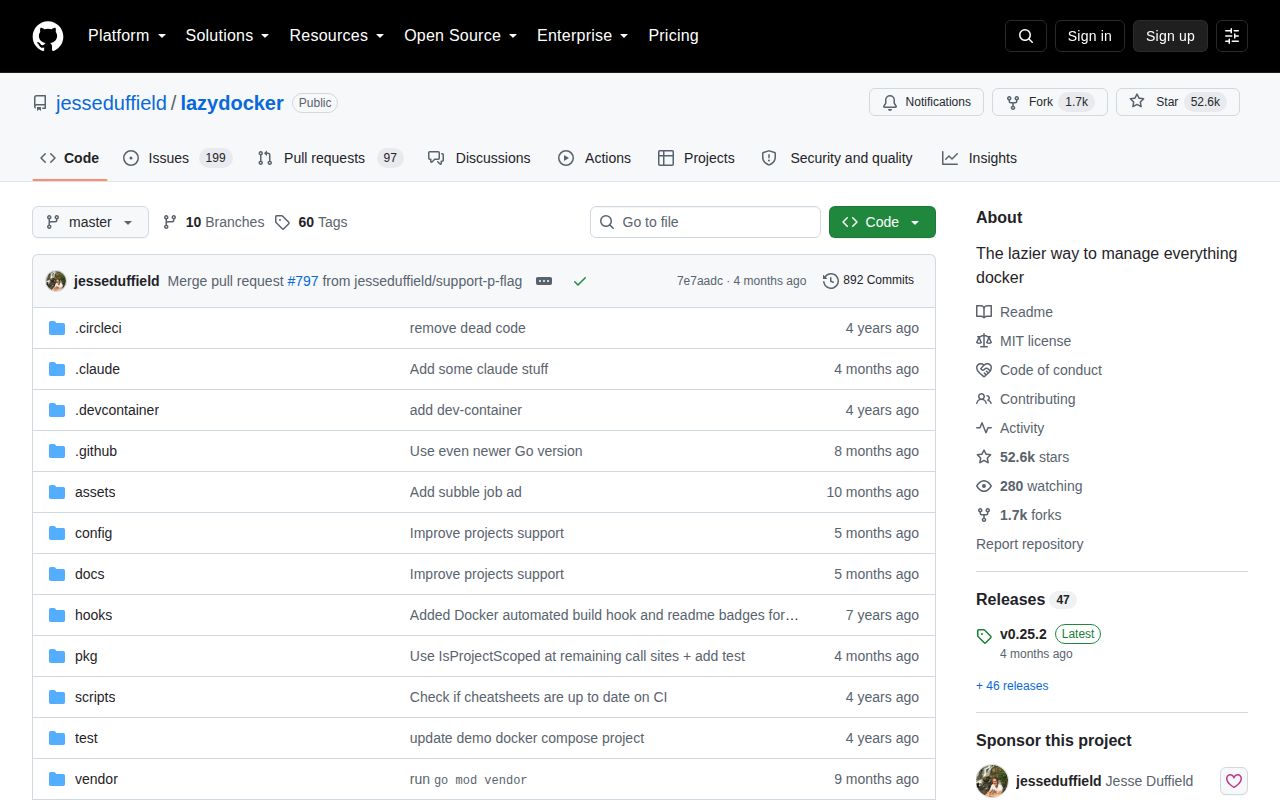
Task: Fork the lazydocker repository
Action: [x=1049, y=102]
